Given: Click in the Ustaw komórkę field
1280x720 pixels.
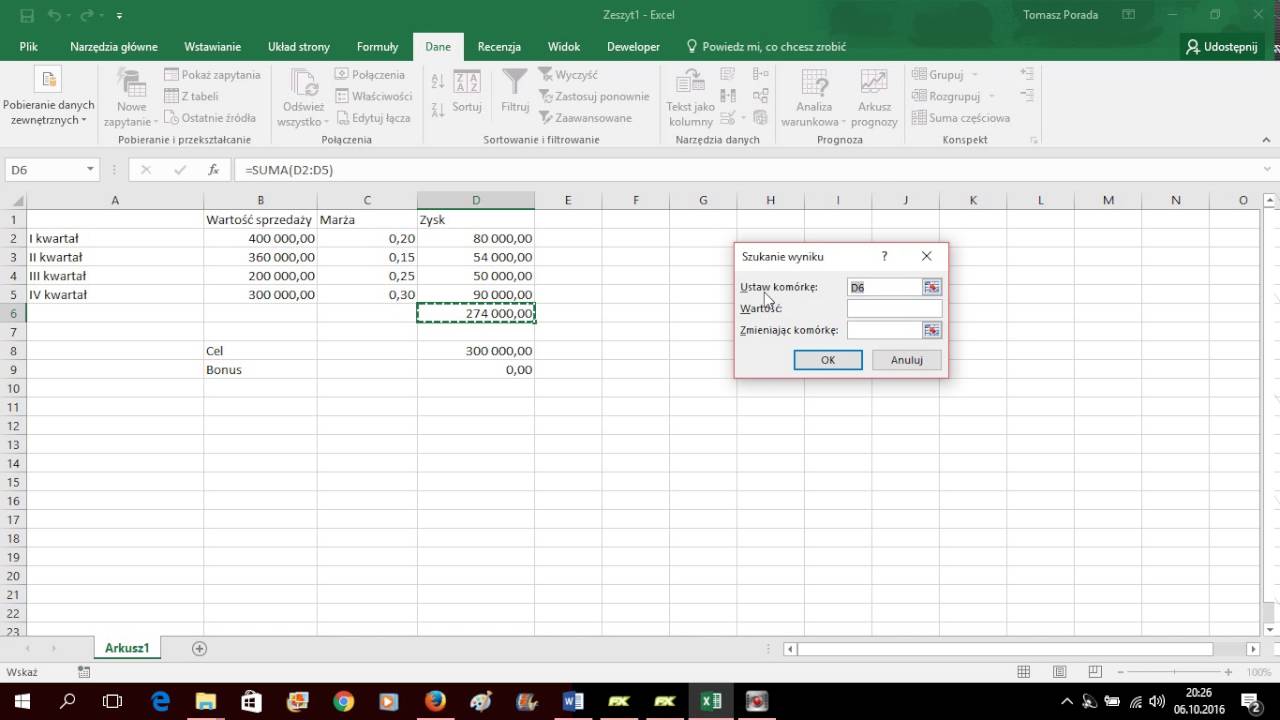Looking at the screenshot, I should pyautogui.click(x=884, y=287).
